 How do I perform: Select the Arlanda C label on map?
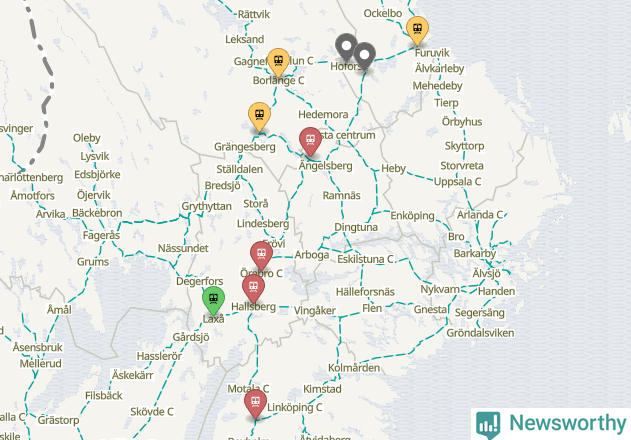[x=480, y=215]
